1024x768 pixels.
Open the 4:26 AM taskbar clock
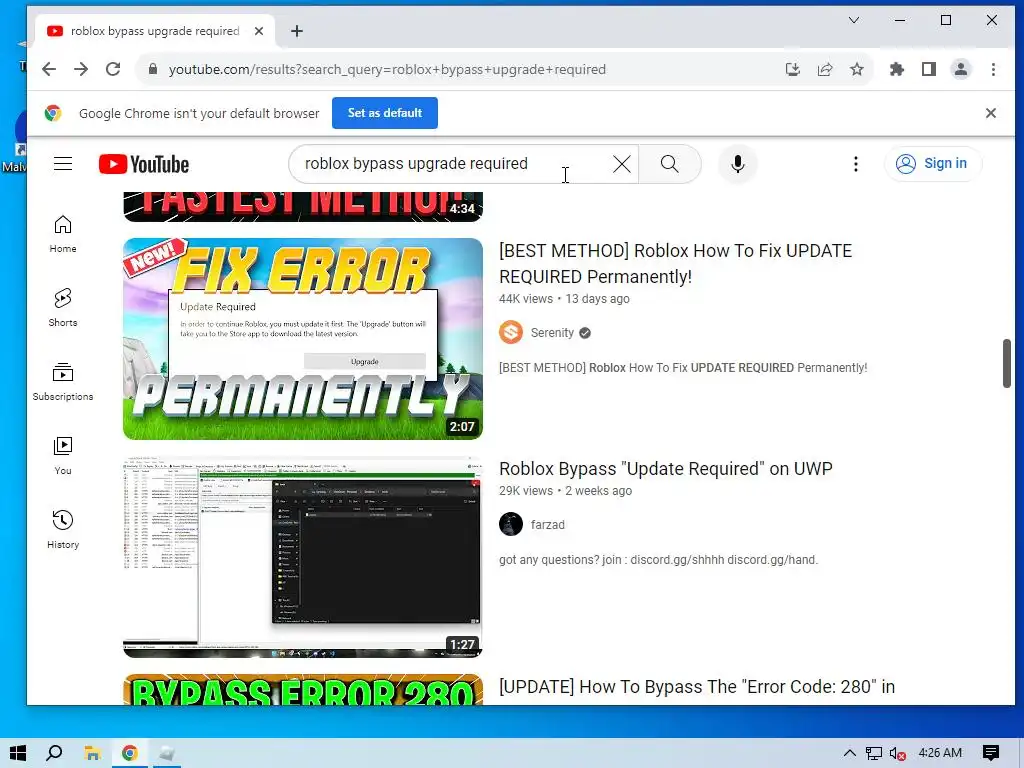pos(940,753)
